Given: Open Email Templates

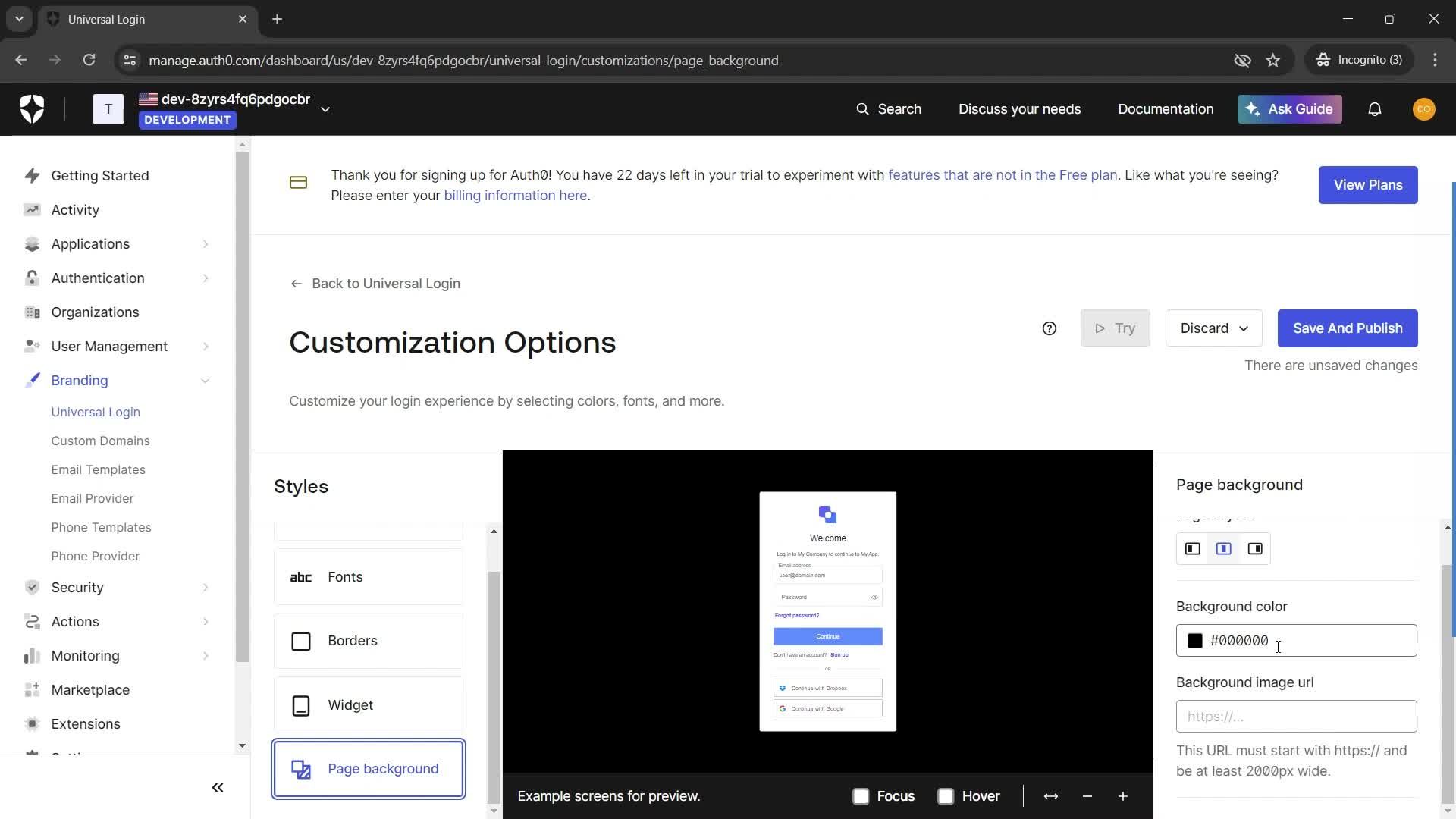Looking at the screenshot, I should click(98, 470).
